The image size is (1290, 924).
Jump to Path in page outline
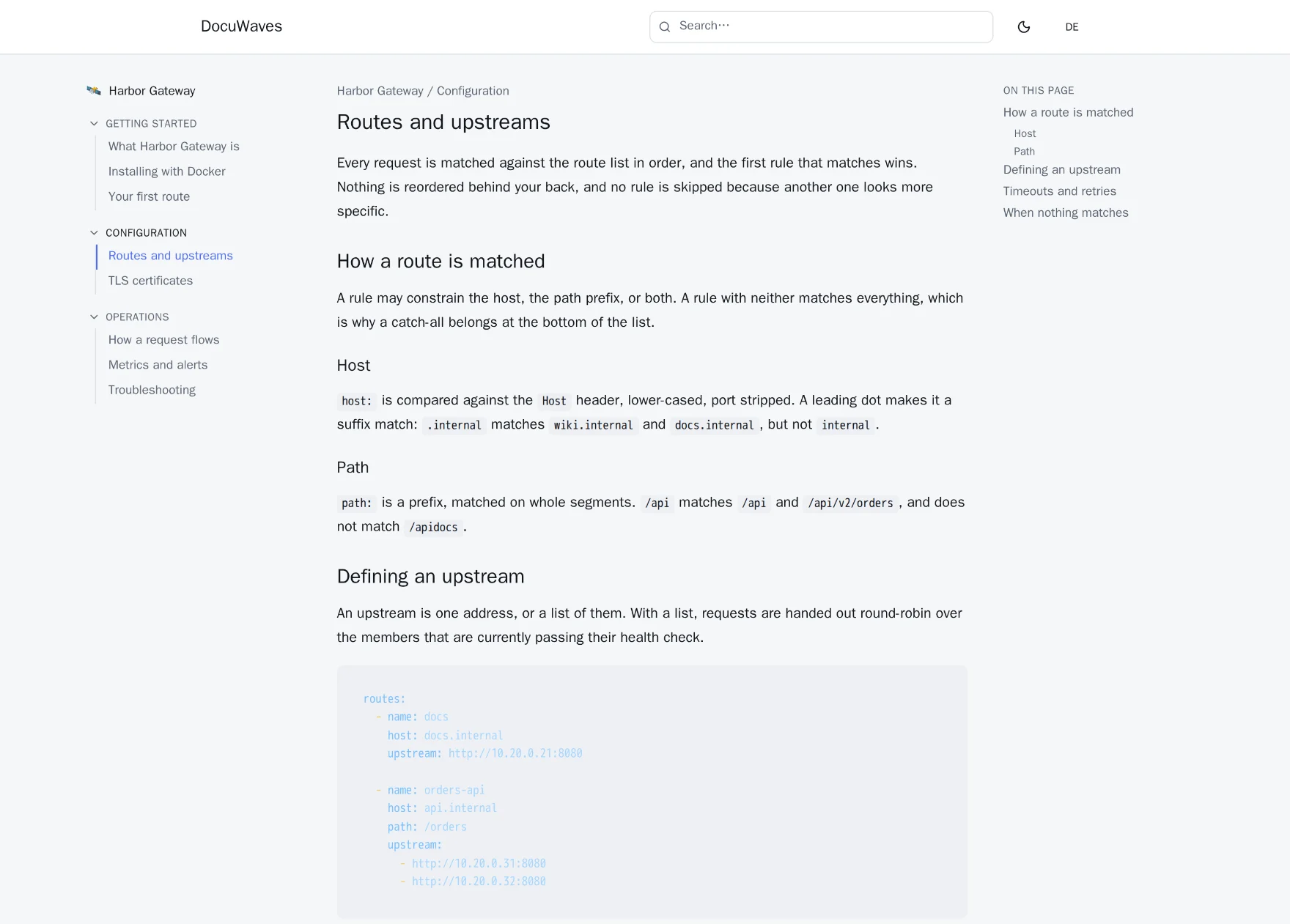[x=1024, y=152]
